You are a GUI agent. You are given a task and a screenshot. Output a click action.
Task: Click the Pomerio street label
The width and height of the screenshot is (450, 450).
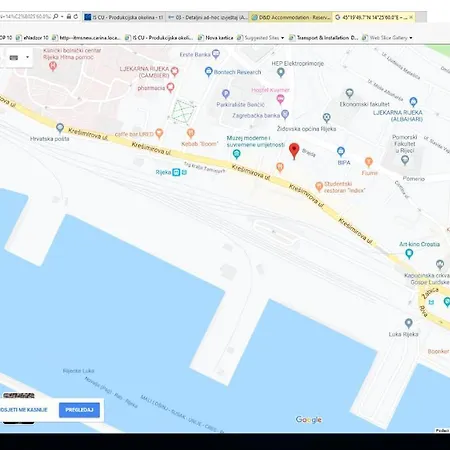[414, 179]
